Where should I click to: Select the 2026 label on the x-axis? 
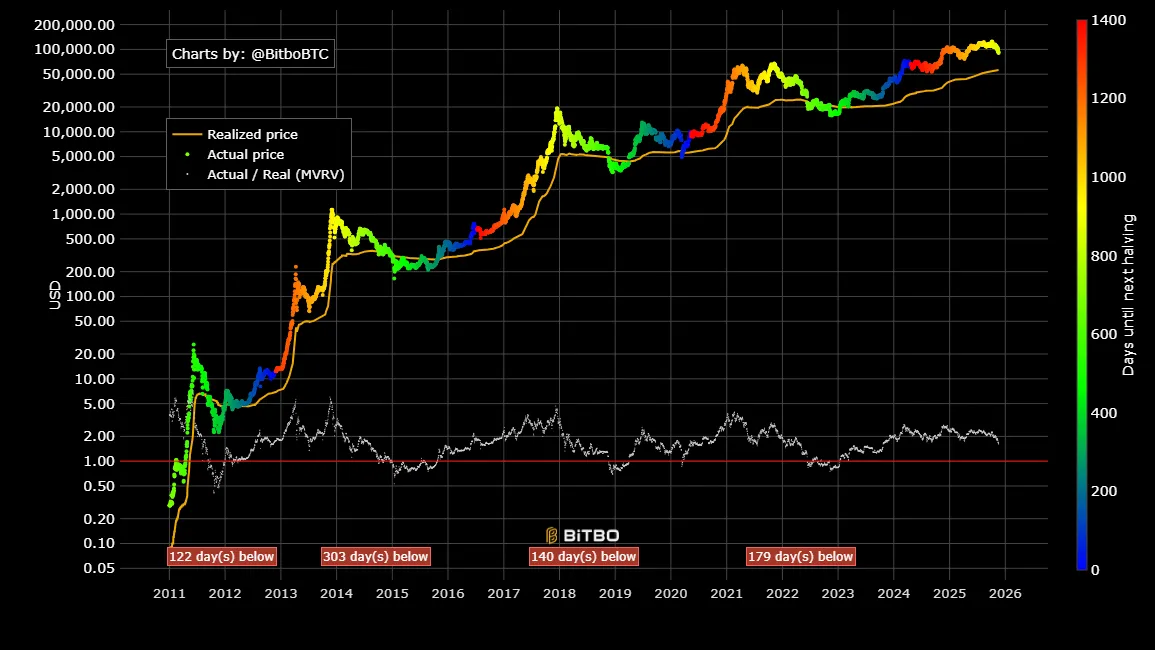[1003, 593]
